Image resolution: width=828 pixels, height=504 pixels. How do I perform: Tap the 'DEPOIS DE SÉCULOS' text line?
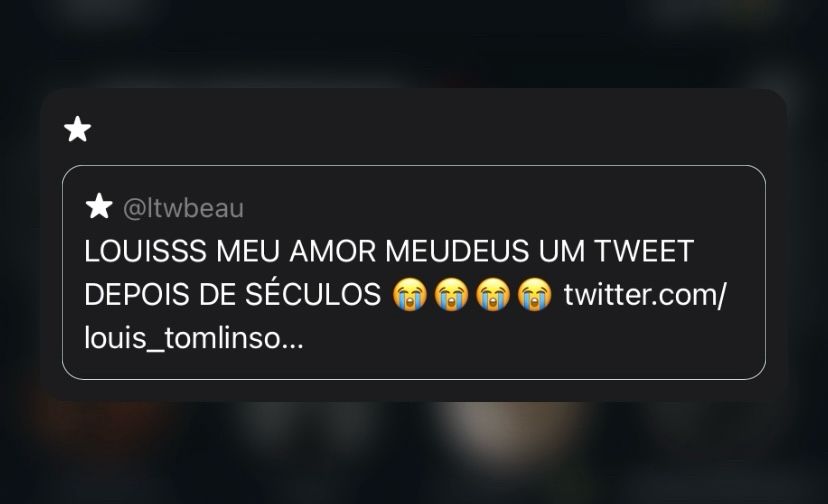pyautogui.click(x=232, y=294)
